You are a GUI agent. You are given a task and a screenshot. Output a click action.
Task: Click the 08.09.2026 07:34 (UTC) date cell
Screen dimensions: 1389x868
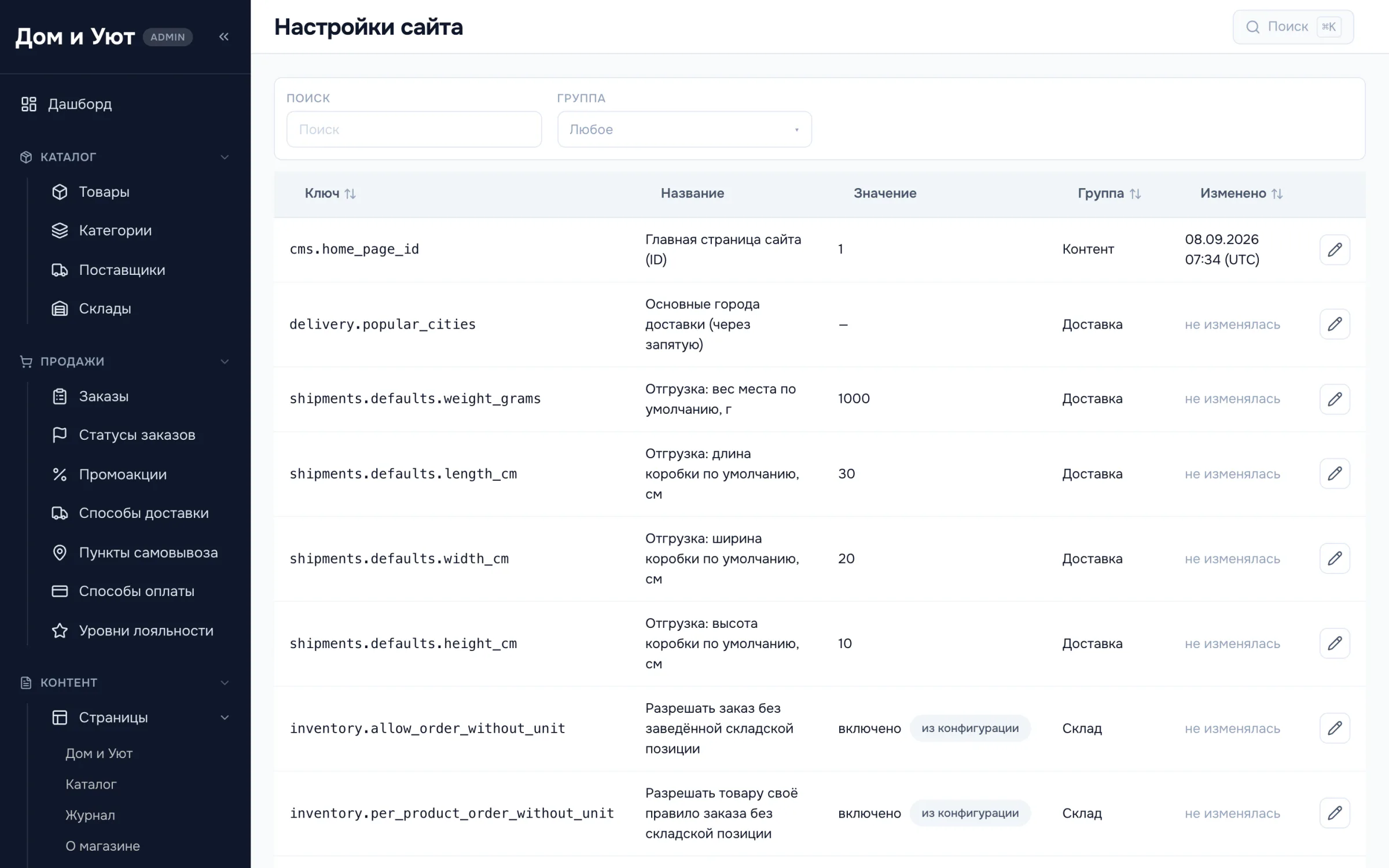[1222, 249]
